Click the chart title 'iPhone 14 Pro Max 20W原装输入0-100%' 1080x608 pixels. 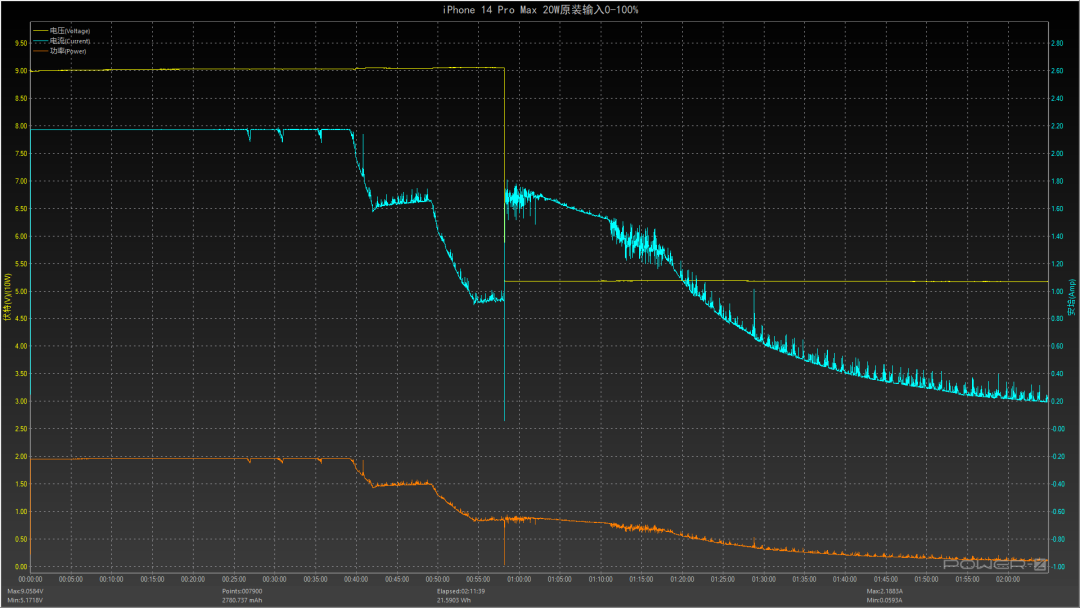(540, 10)
